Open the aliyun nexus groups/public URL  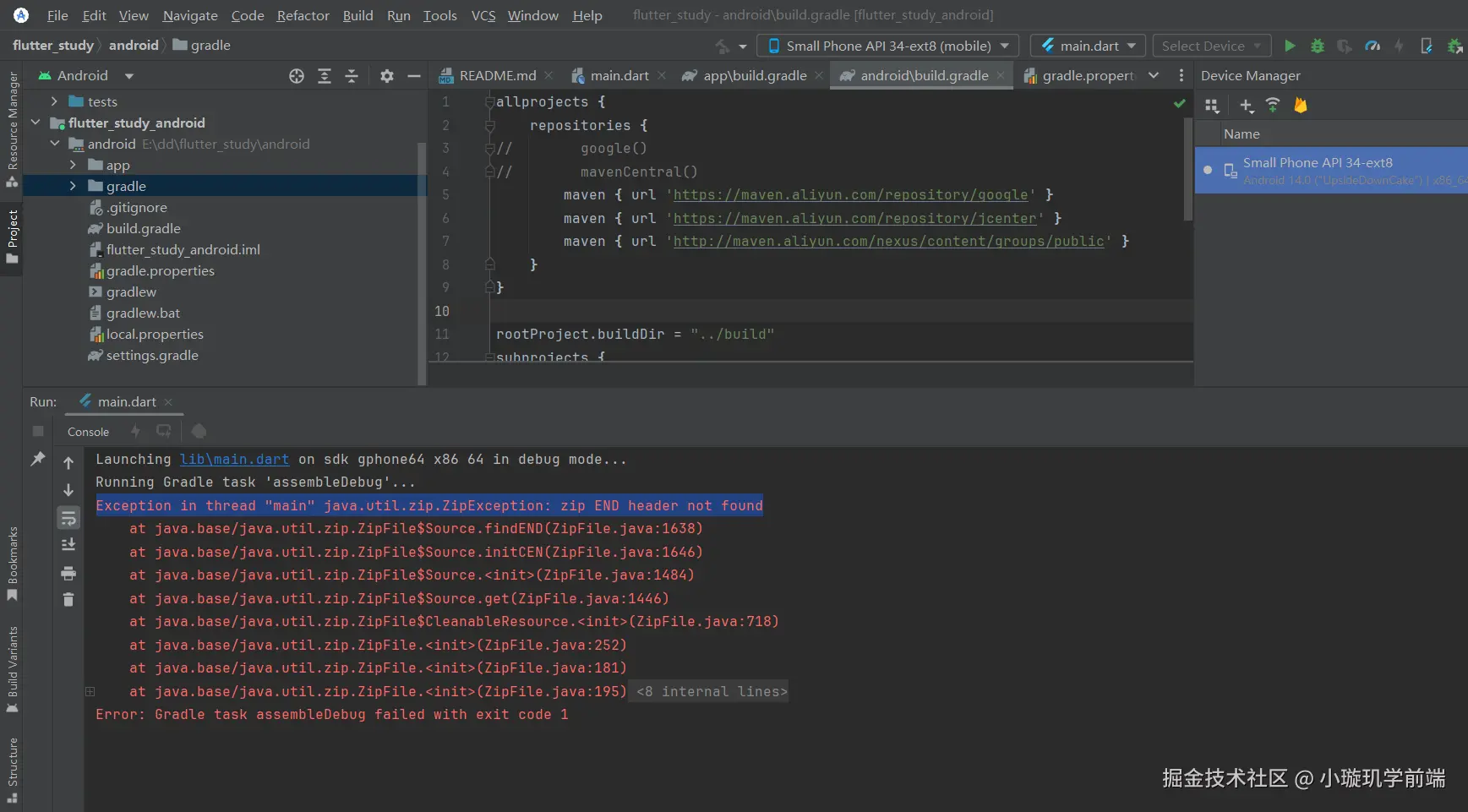coord(888,242)
